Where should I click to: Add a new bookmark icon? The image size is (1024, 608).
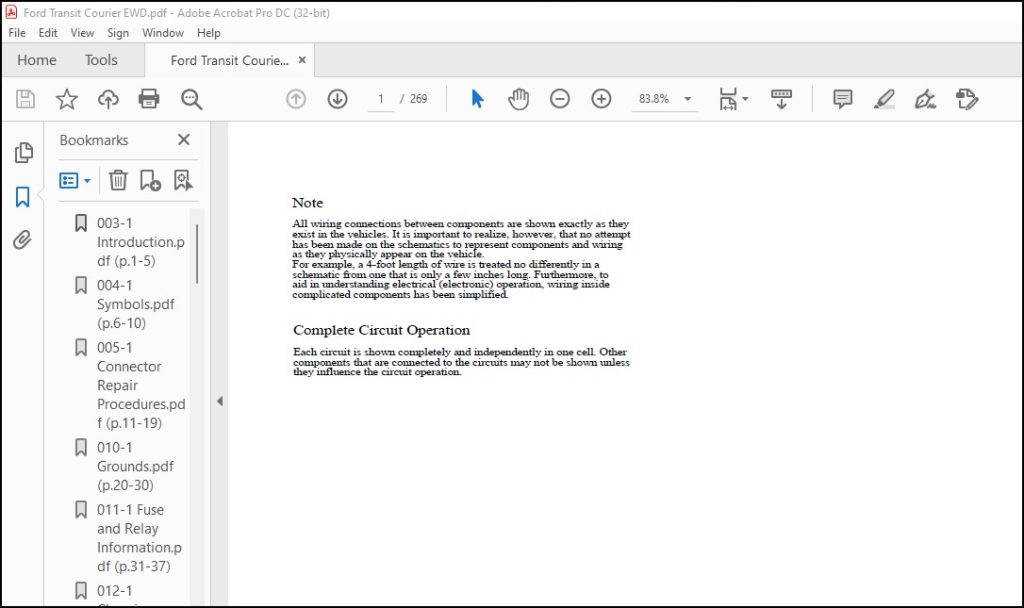point(150,180)
